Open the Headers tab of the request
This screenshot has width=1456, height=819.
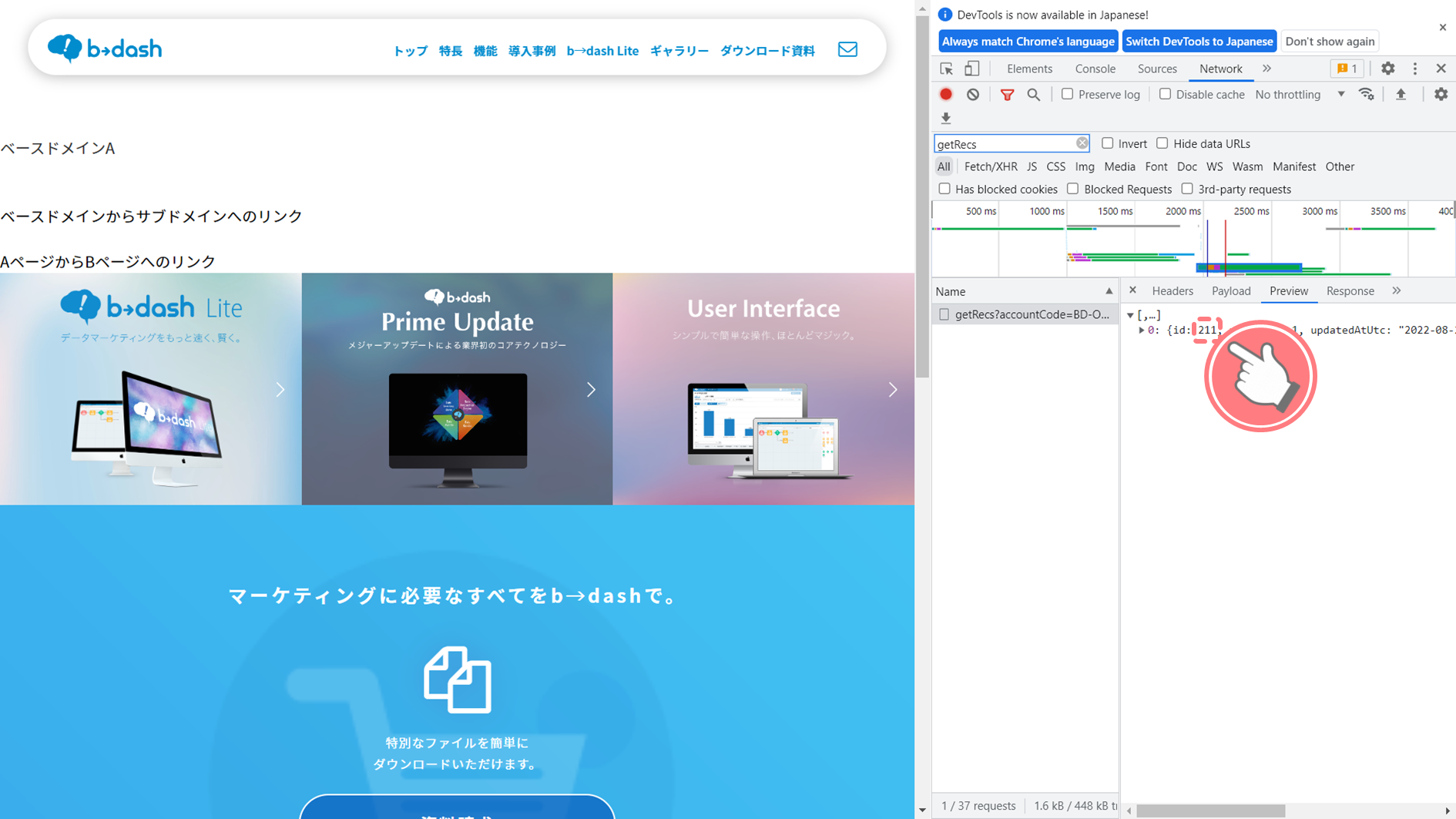(1173, 290)
